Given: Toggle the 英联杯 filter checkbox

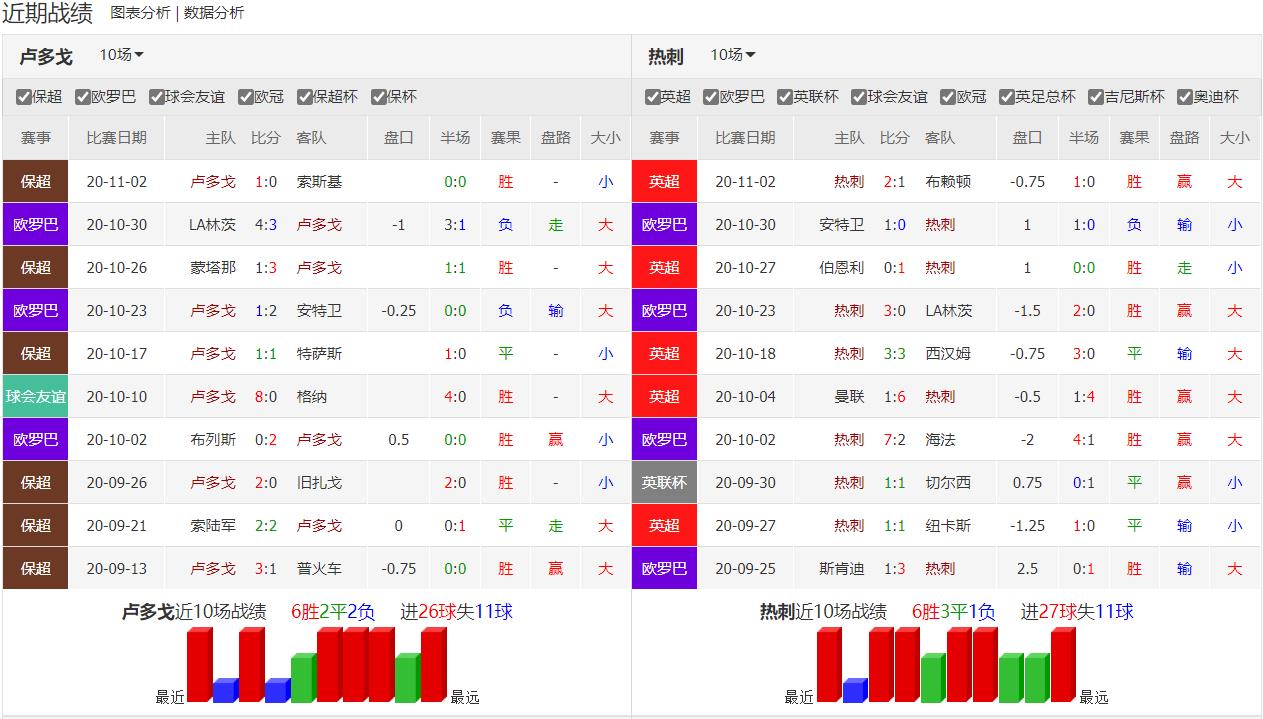Looking at the screenshot, I should (785, 97).
